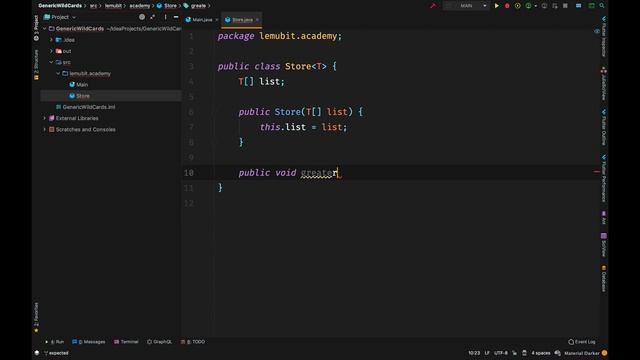Hide the Project panel with minus icon
640x360 pixels.
[x=176, y=17]
